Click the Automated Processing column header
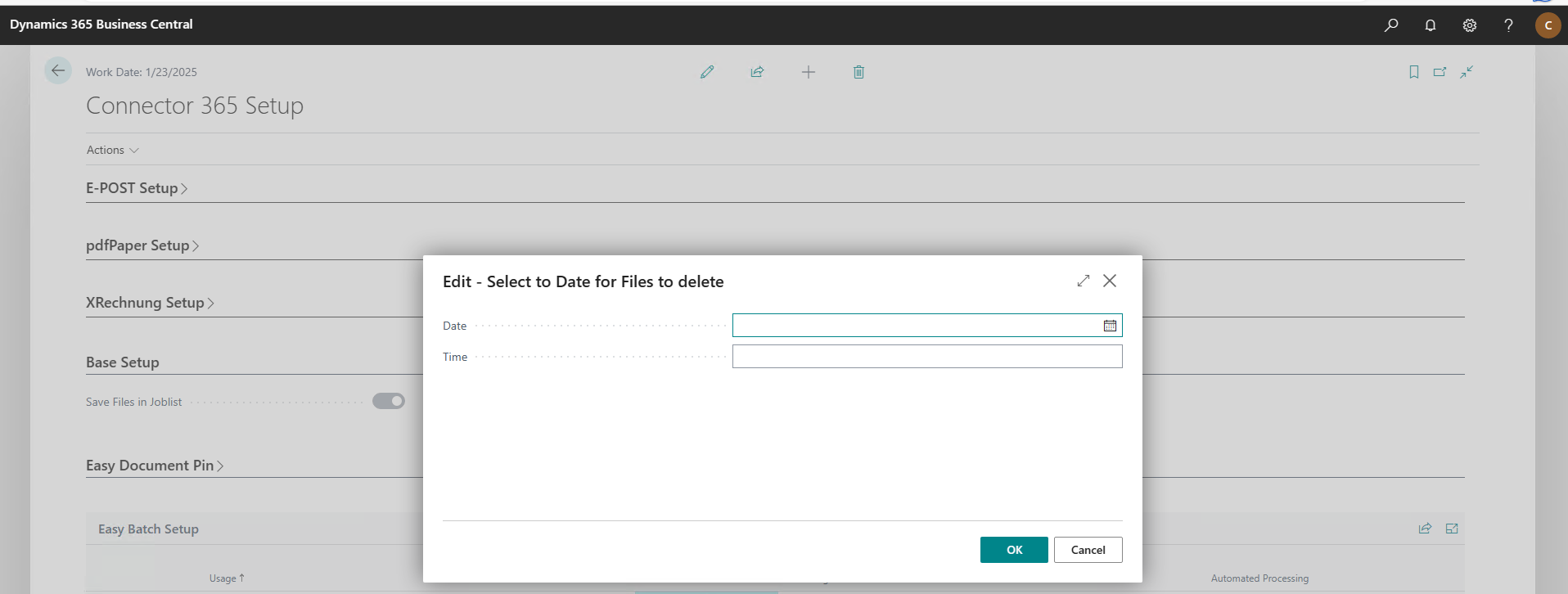 coord(1259,578)
